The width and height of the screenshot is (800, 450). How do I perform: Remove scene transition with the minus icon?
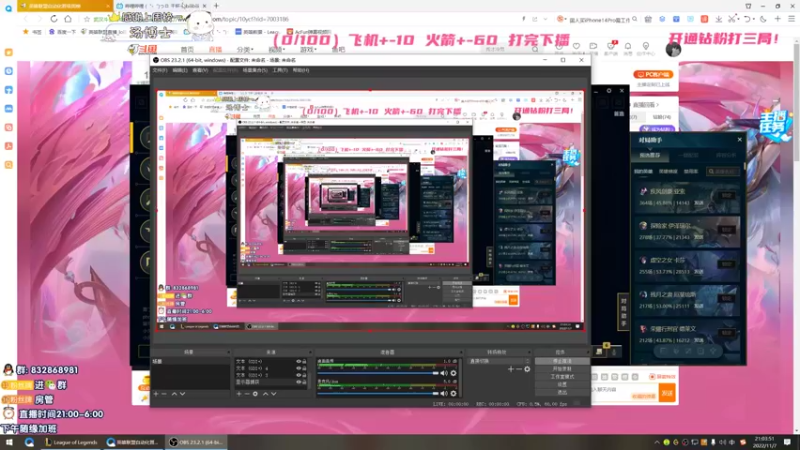point(519,369)
